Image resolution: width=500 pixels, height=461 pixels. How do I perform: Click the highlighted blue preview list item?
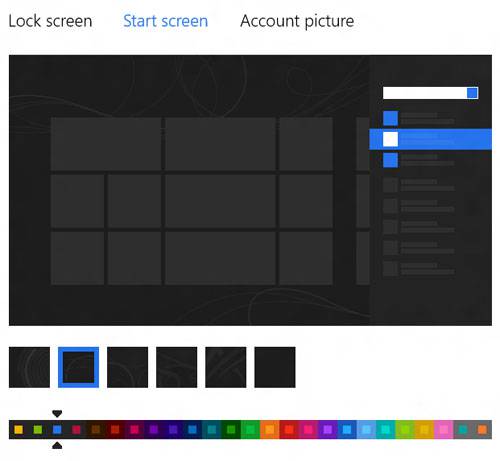tap(430, 139)
